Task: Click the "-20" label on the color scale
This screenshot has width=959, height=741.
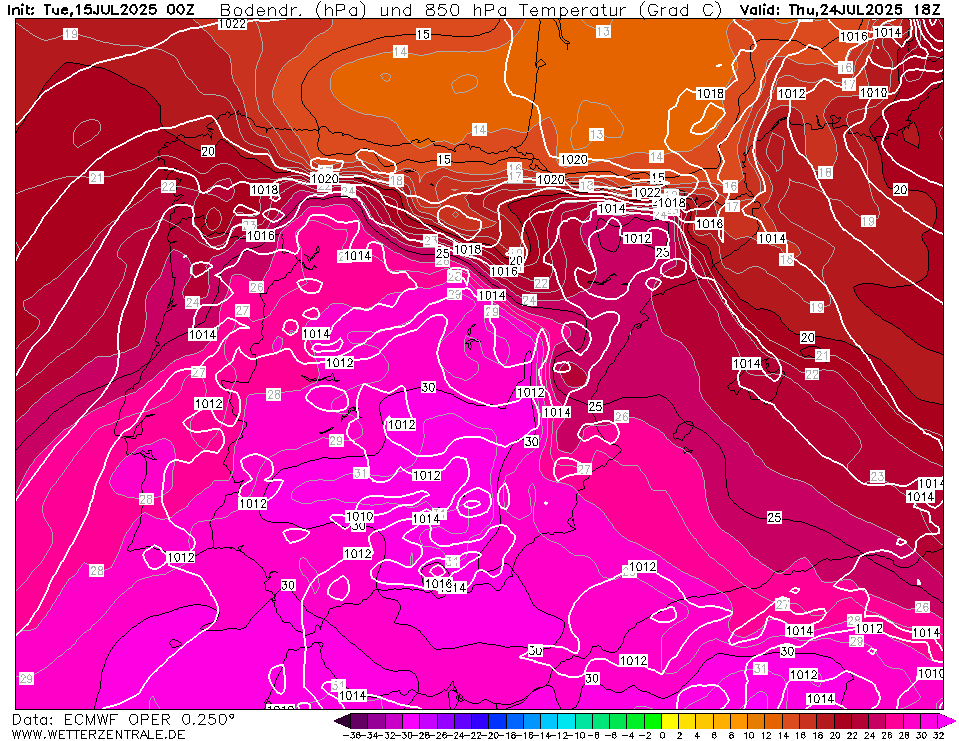Action: 492,735
